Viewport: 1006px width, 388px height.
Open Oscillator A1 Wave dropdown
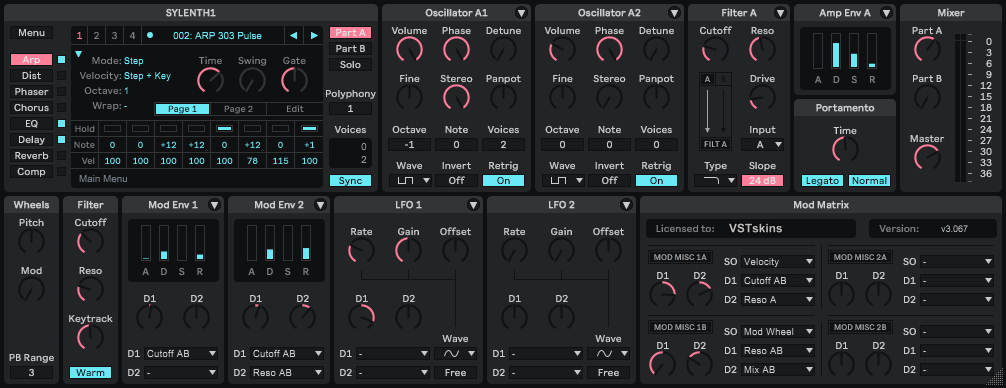pyautogui.click(x=409, y=181)
